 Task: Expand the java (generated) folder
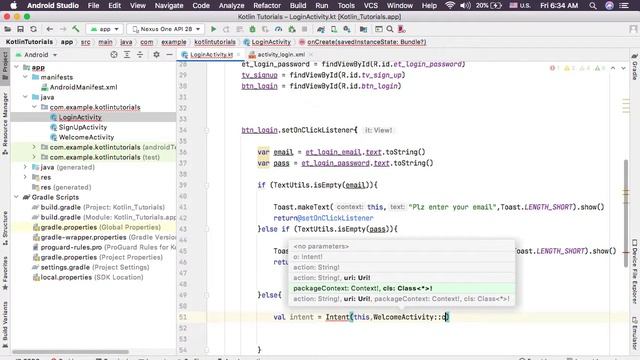[25, 167]
